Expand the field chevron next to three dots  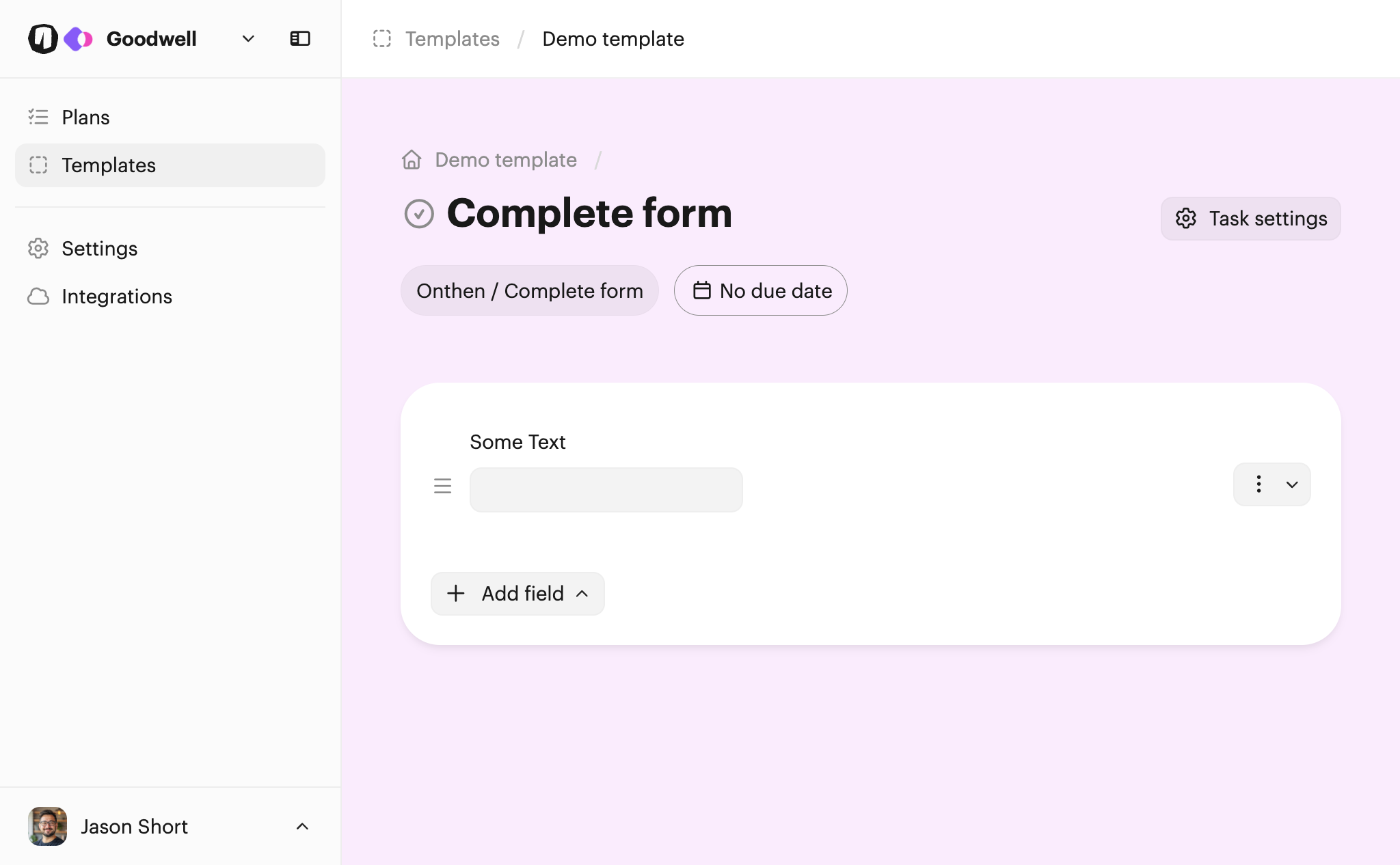(1292, 484)
